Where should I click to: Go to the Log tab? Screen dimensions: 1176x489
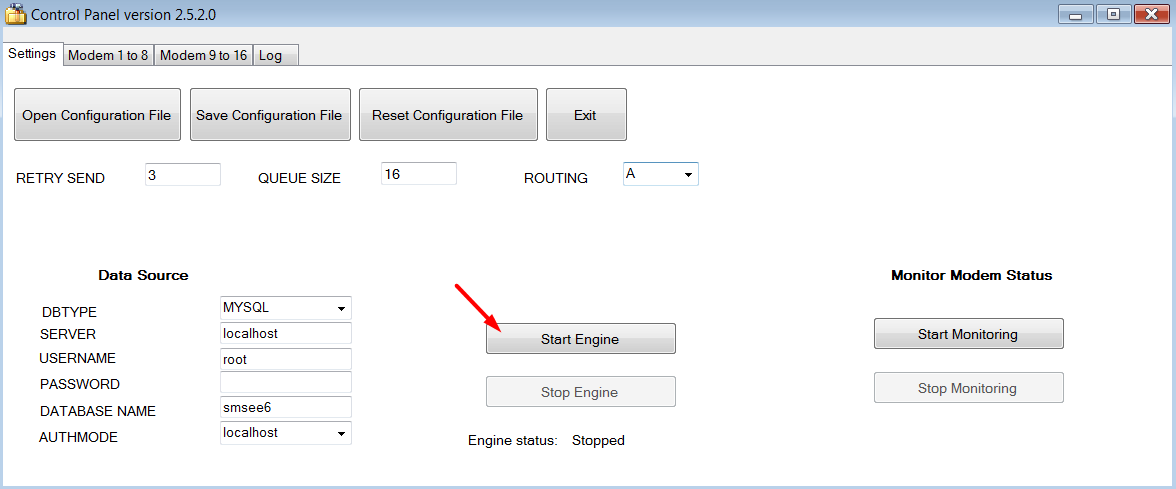click(x=271, y=56)
